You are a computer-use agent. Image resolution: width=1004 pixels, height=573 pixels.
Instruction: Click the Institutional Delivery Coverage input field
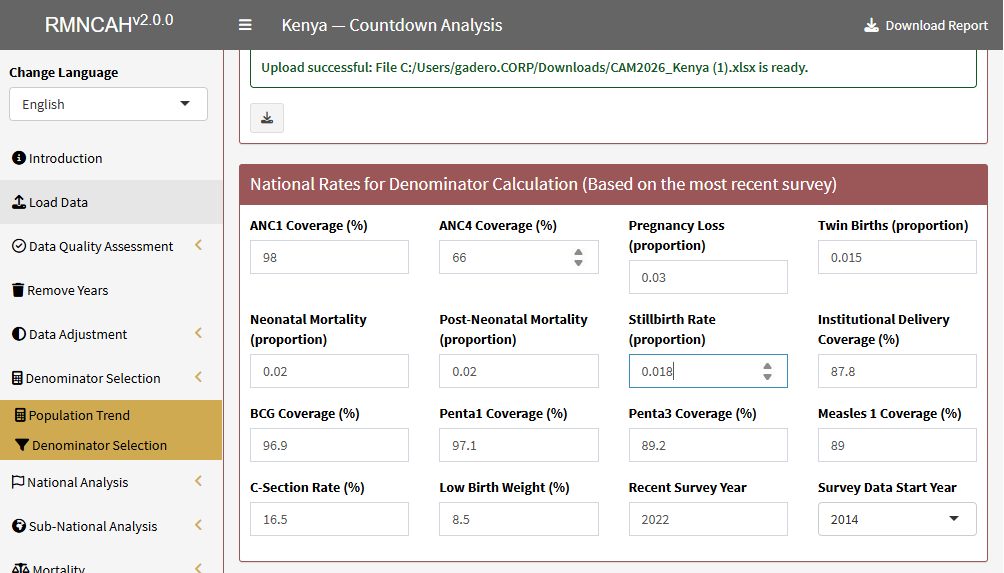pyautogui.click(x=897, y=371)
